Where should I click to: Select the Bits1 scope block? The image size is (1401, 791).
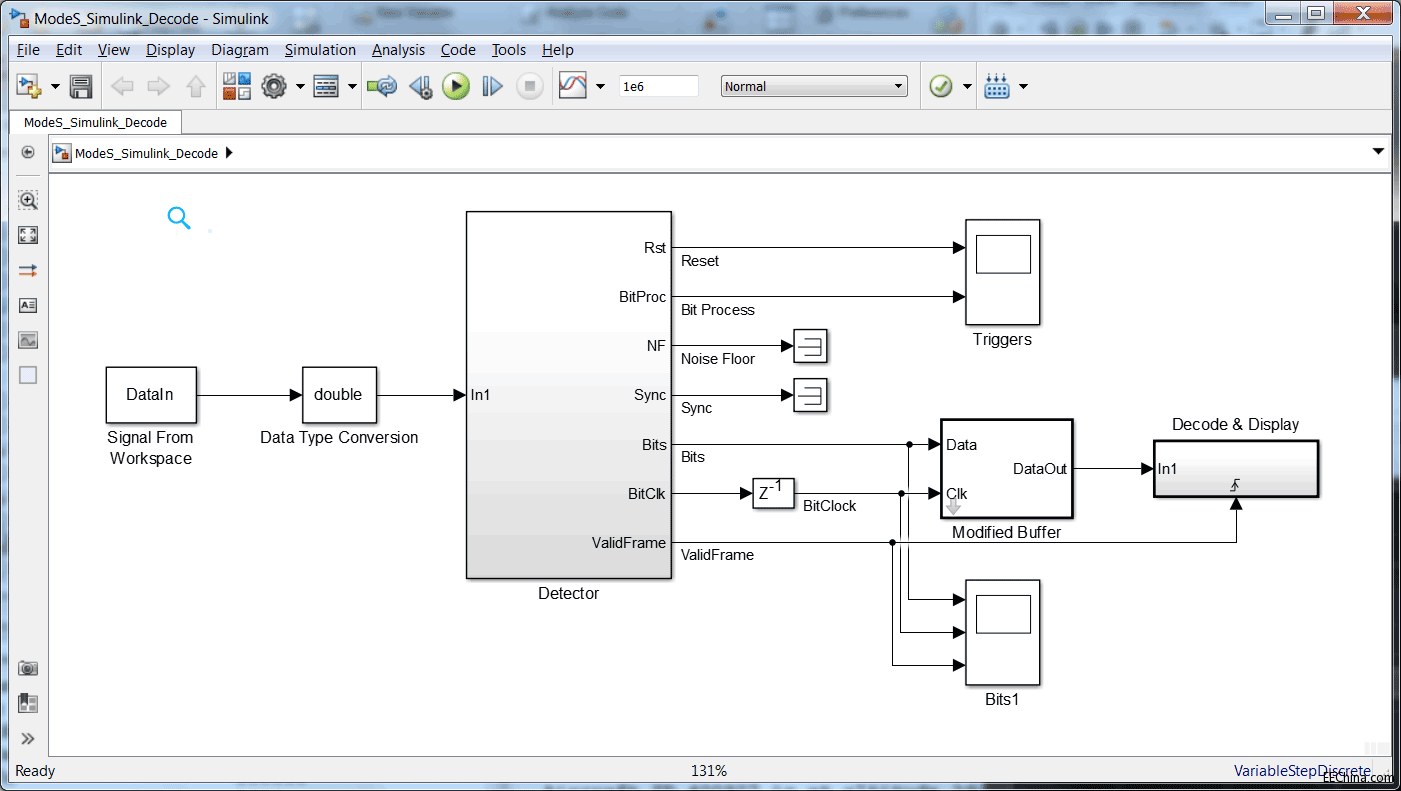(x=1002, y=632)
